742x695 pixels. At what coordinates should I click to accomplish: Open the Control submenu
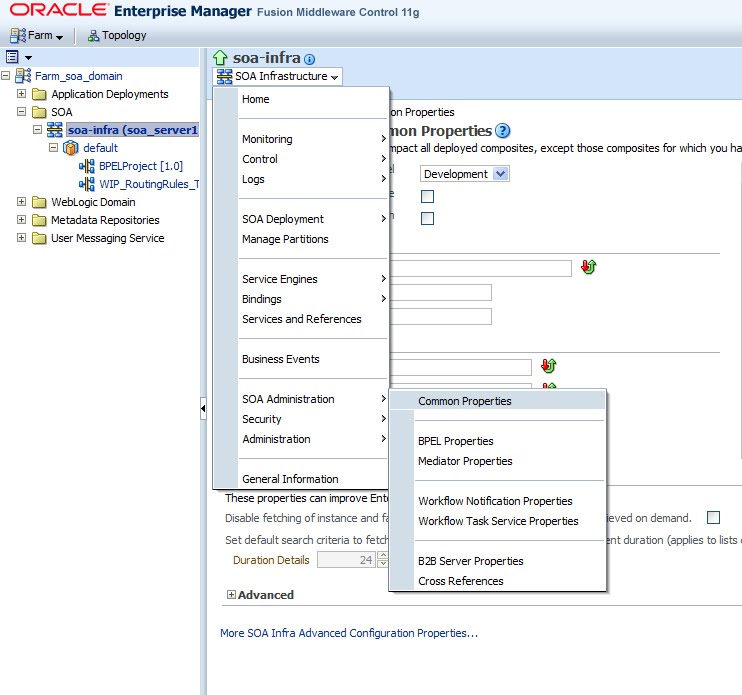pyautogui.click(x=312, y=159)
